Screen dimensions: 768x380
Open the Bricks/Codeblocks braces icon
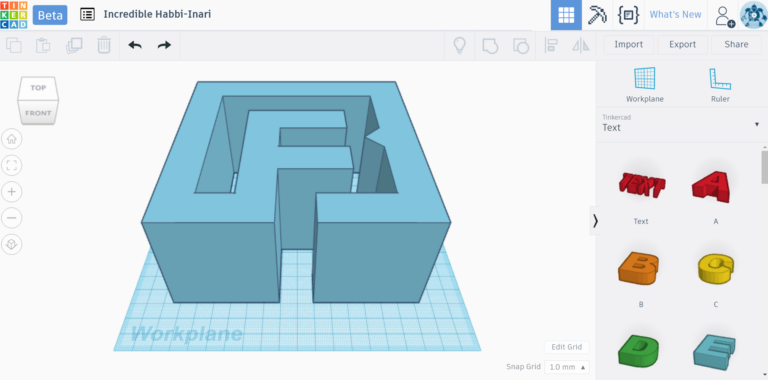click(x=628, y=15)
